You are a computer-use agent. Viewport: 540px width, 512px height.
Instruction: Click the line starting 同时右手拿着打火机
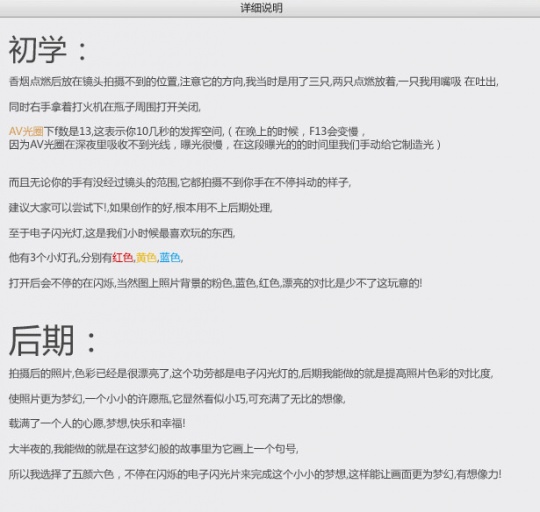pyautogui.click(x=105, y=107)
